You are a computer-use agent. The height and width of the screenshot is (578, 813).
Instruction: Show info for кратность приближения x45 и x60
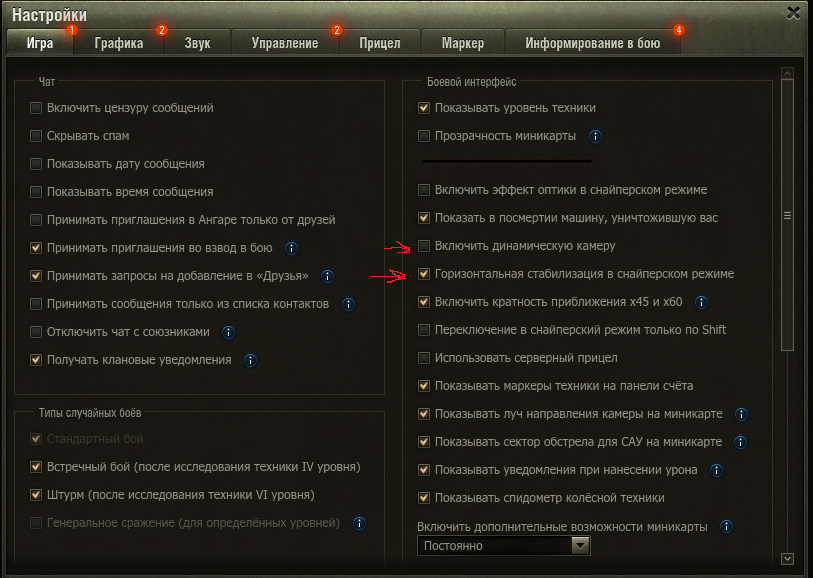(701, 302)
